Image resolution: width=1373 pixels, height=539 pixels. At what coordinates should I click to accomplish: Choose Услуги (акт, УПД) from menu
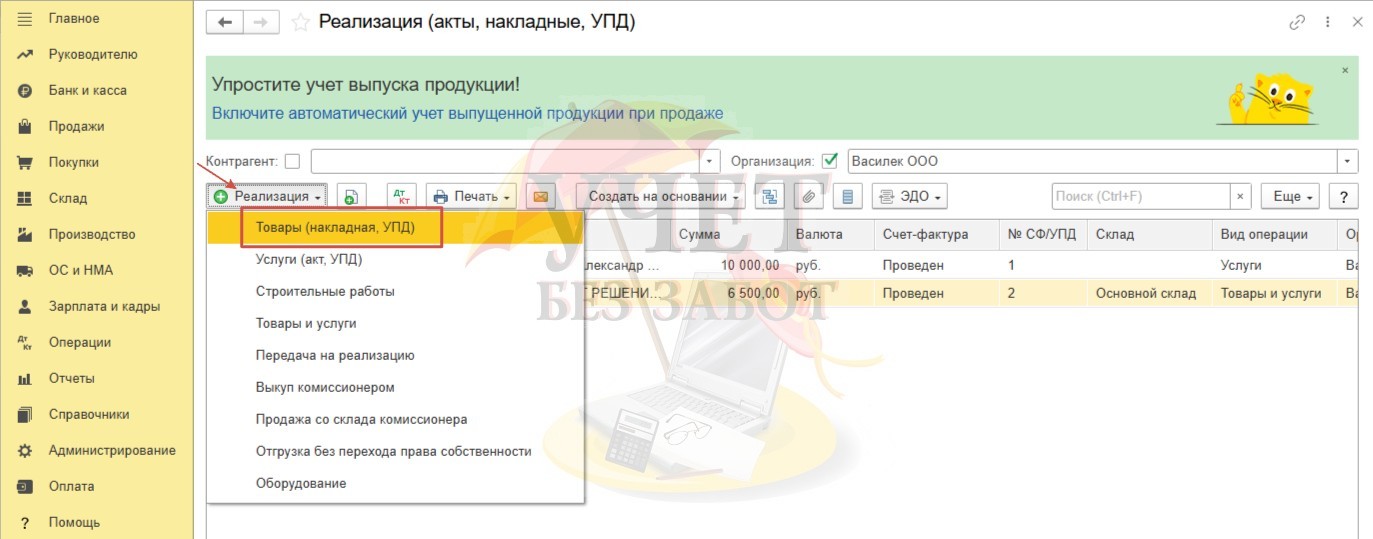click(309, 260)
